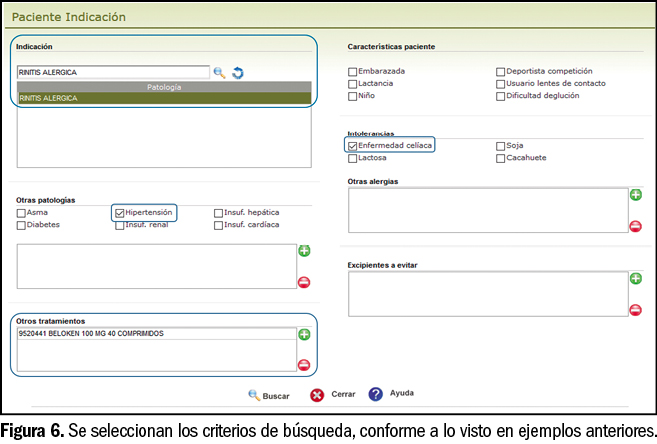Enable the Embarazada checkbox
Viewport: 657px width, 444px height.
pos(352,71)
